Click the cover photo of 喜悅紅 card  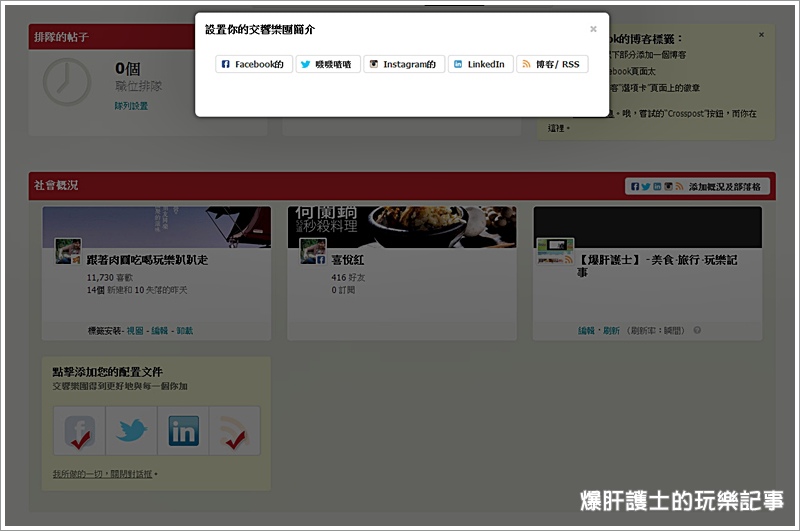402,227
